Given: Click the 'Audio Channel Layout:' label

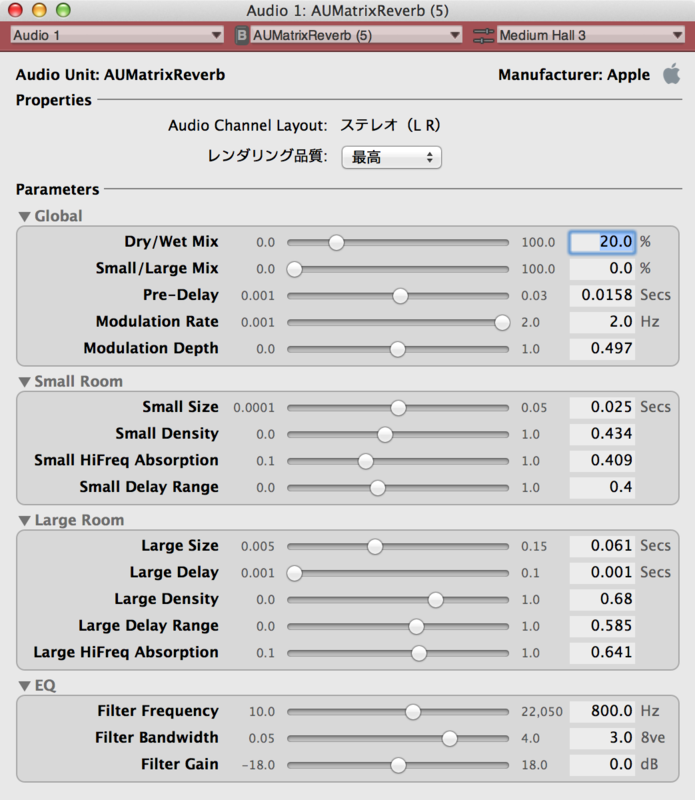Looking at the screenshot, I should (248, 126).
